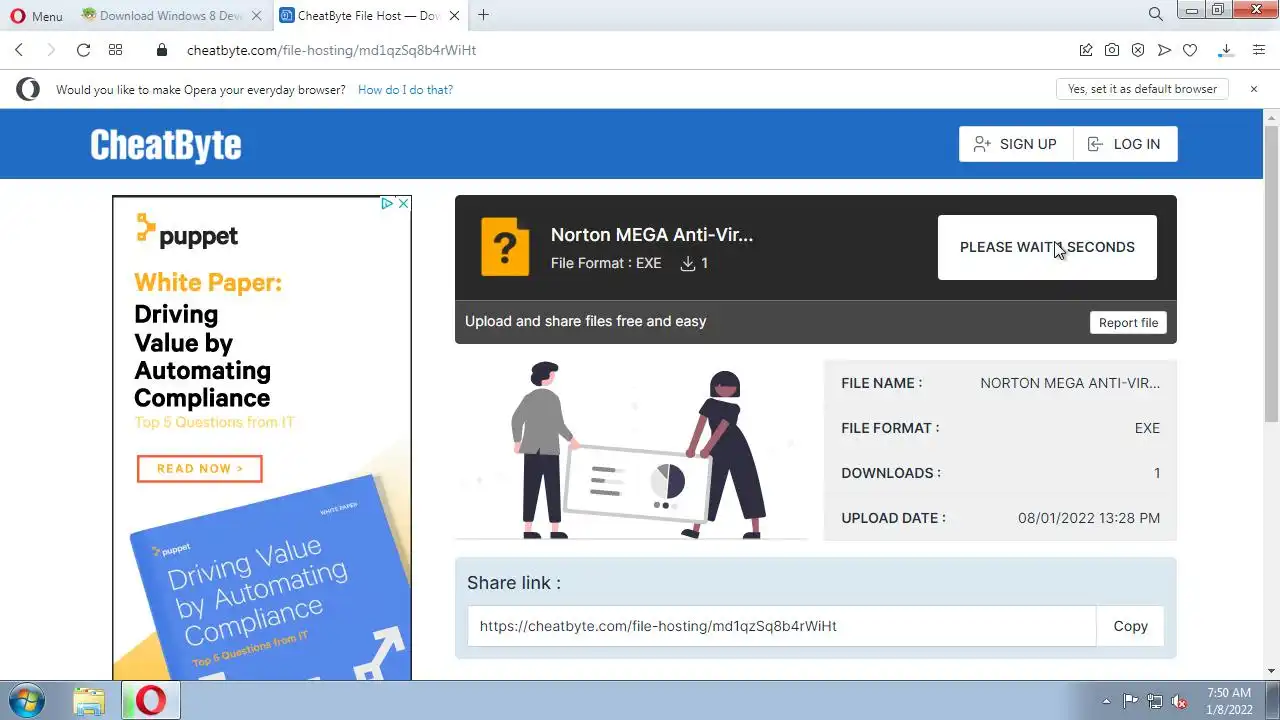The image size is (1280, 720).
Task: Click the cheatbyte.com address bar URL
Action: coord(331,50)
